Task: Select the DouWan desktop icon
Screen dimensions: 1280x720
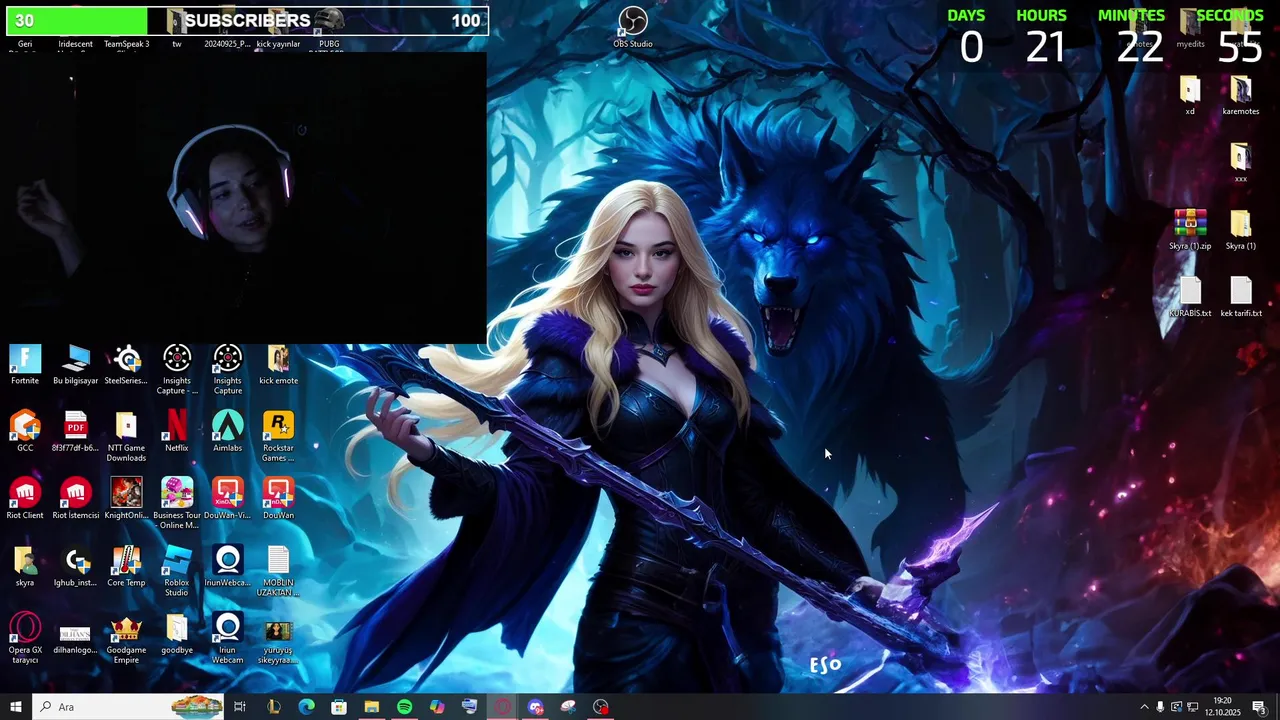Action: (x=278, y=499)
